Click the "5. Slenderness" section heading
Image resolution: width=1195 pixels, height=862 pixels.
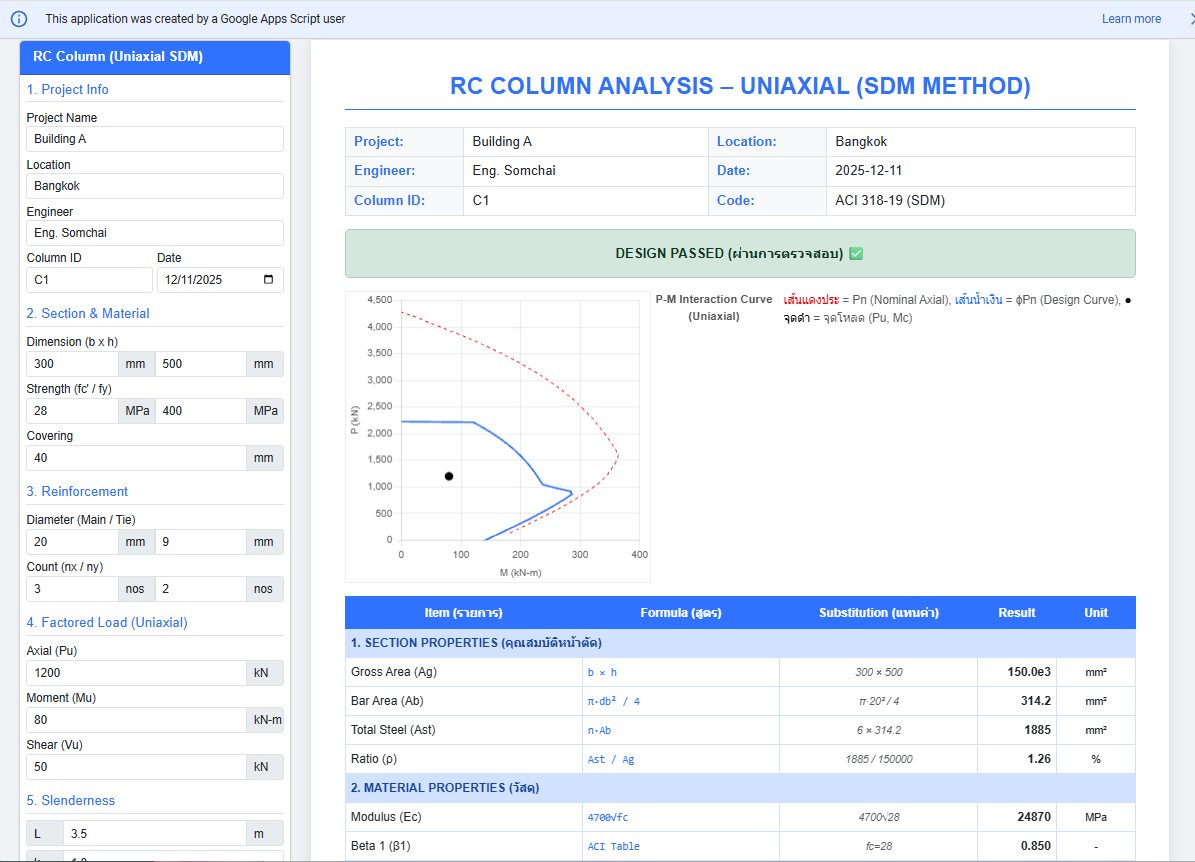71,800
